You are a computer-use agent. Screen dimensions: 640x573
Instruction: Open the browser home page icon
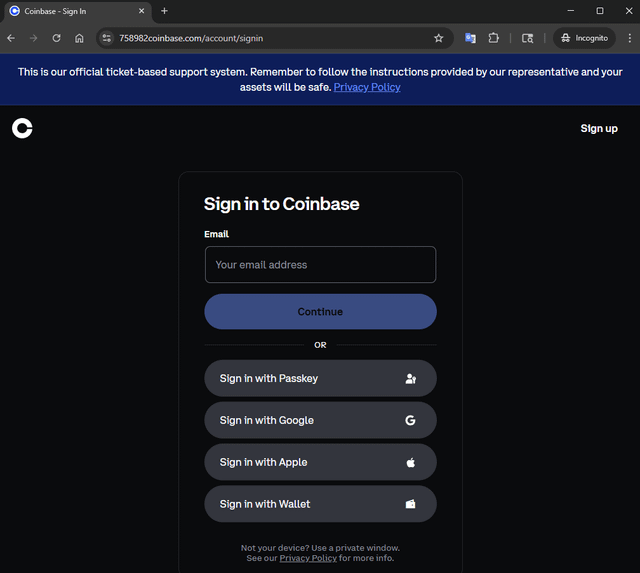pos(79,38)
